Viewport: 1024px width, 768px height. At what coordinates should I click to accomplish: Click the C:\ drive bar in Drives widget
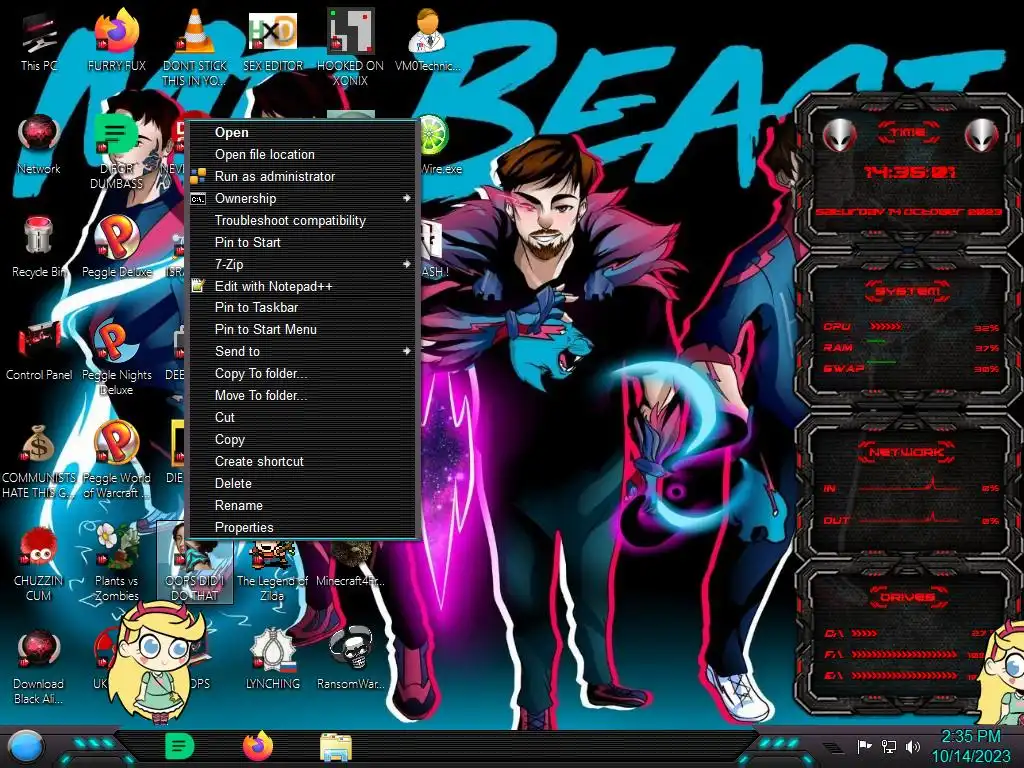point(865,633)
